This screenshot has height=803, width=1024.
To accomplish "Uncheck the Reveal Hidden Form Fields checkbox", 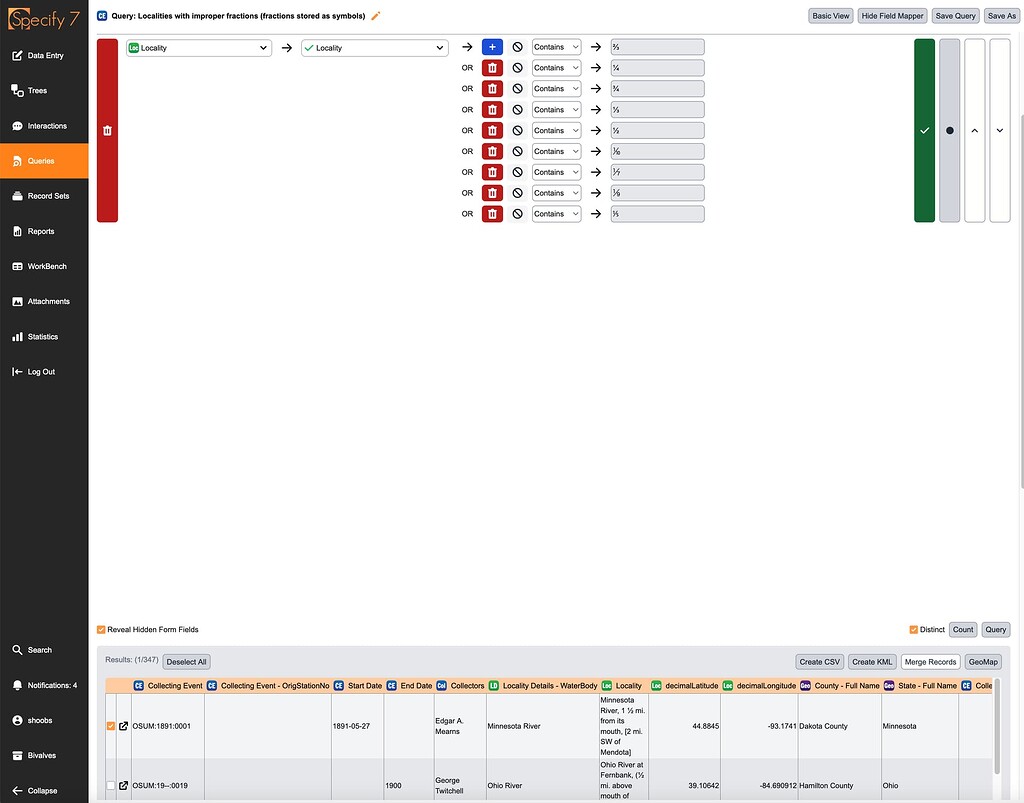I will (x=101, y=629).
